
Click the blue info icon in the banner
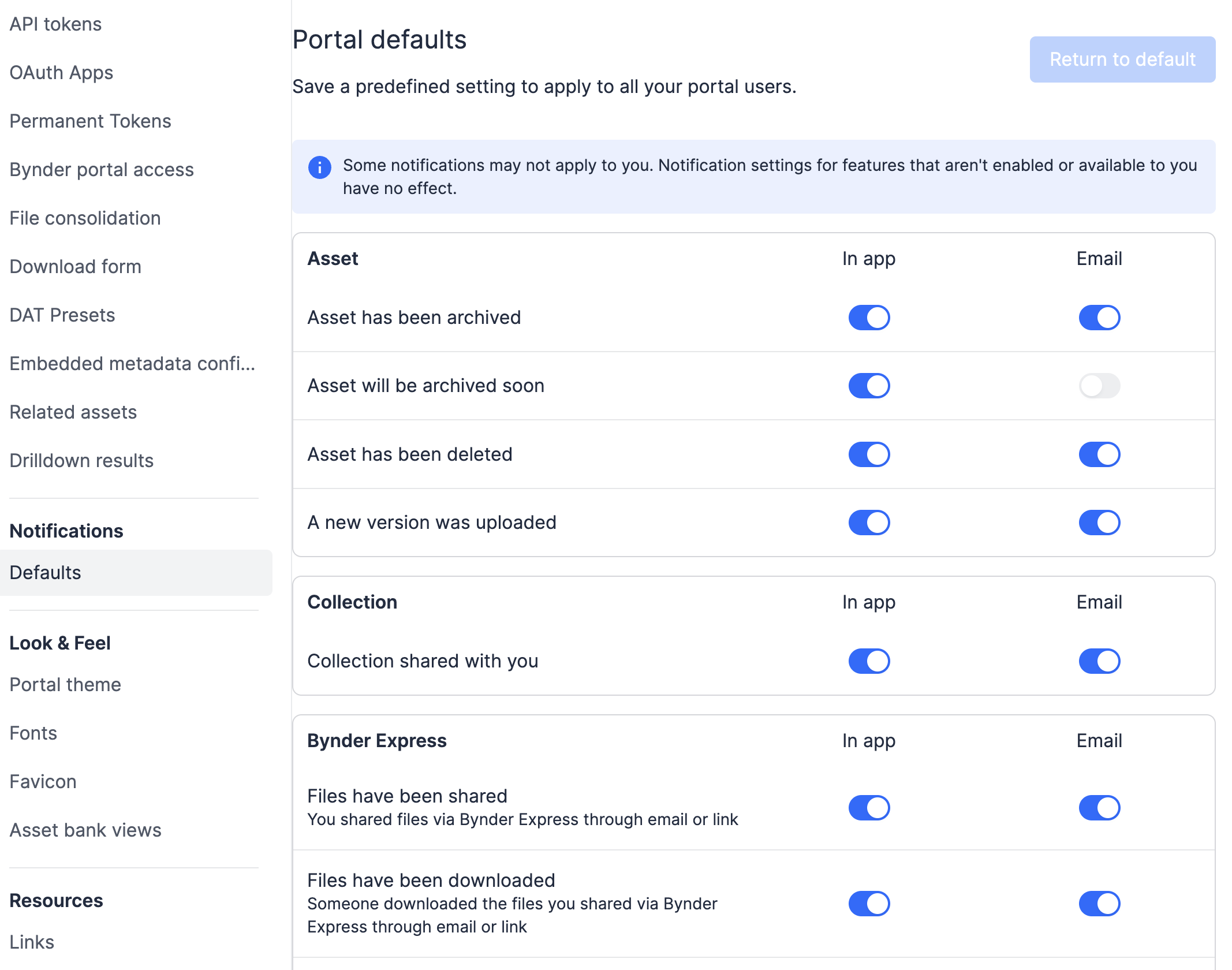tap(320, 167)
